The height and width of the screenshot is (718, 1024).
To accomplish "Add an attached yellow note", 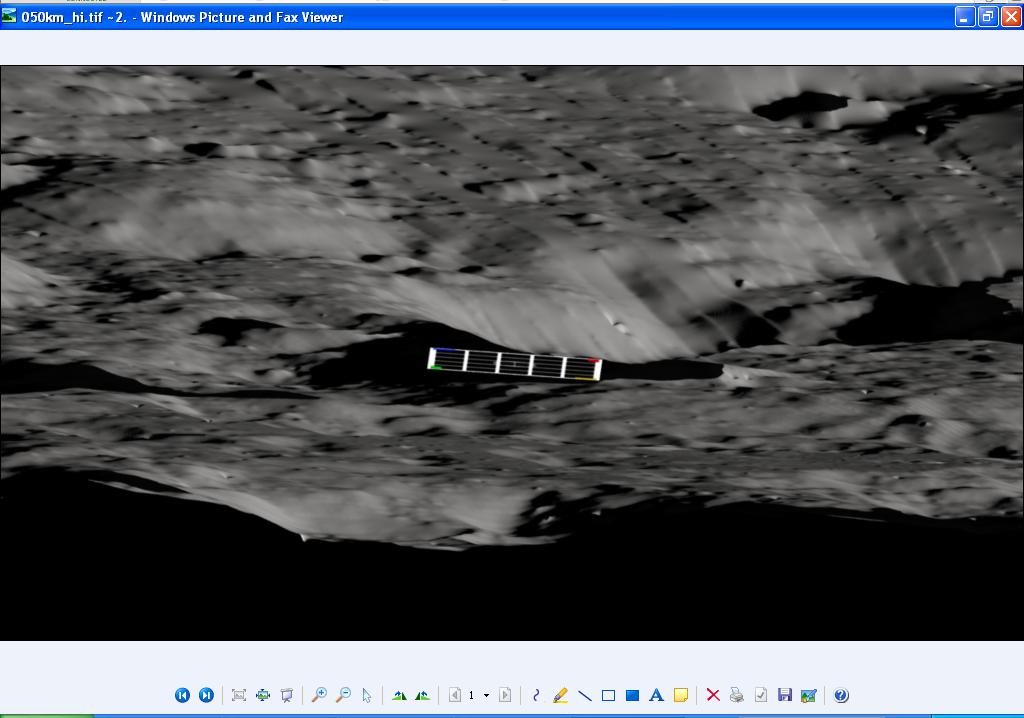I will [681, 695].
